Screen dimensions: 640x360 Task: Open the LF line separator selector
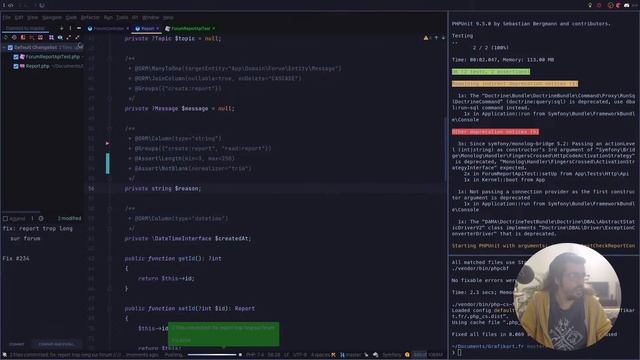[x=286, y=355]
